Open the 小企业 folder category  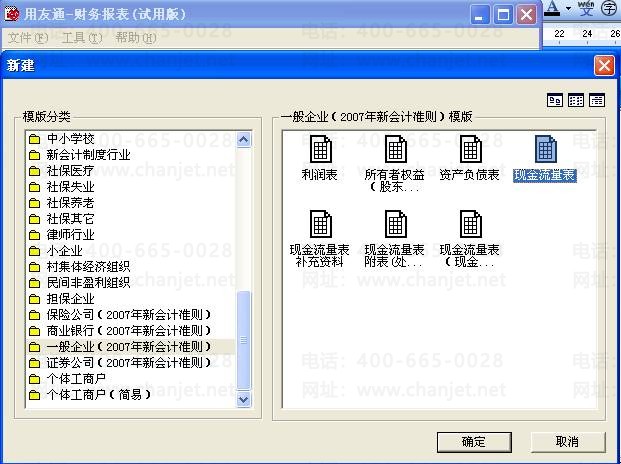(x=55, y=251)
